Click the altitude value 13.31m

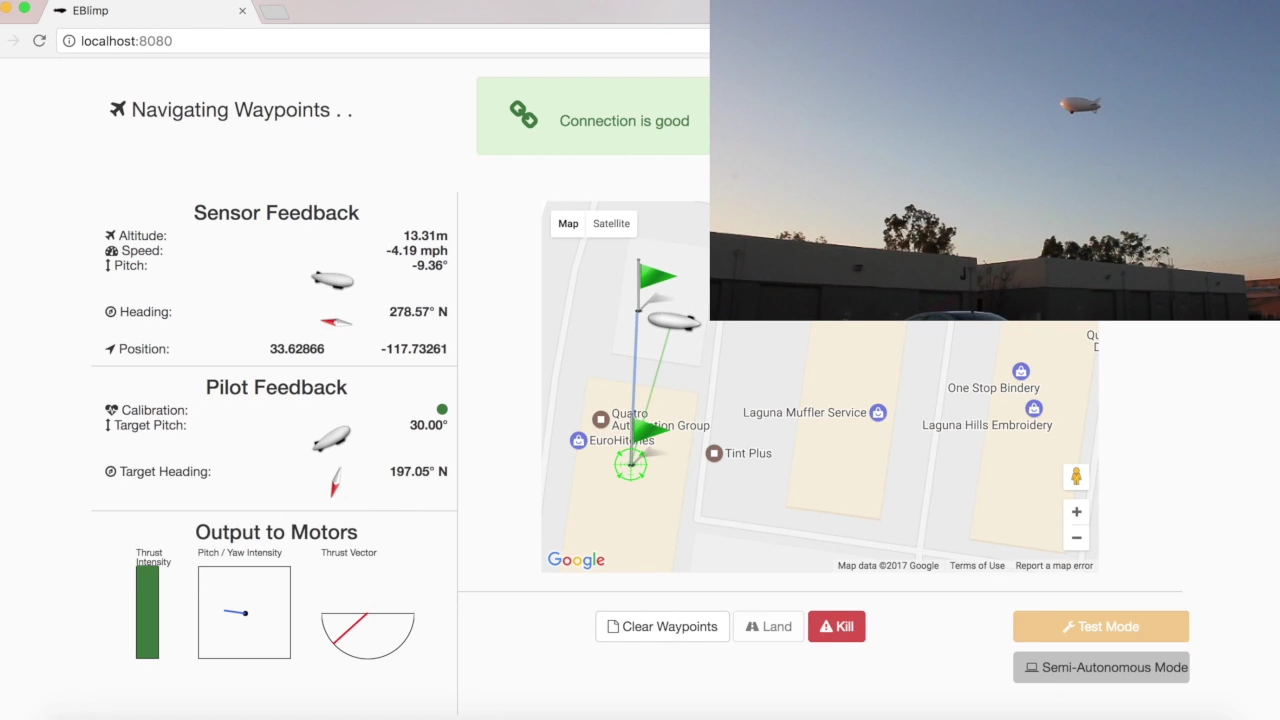click(425, 236)
